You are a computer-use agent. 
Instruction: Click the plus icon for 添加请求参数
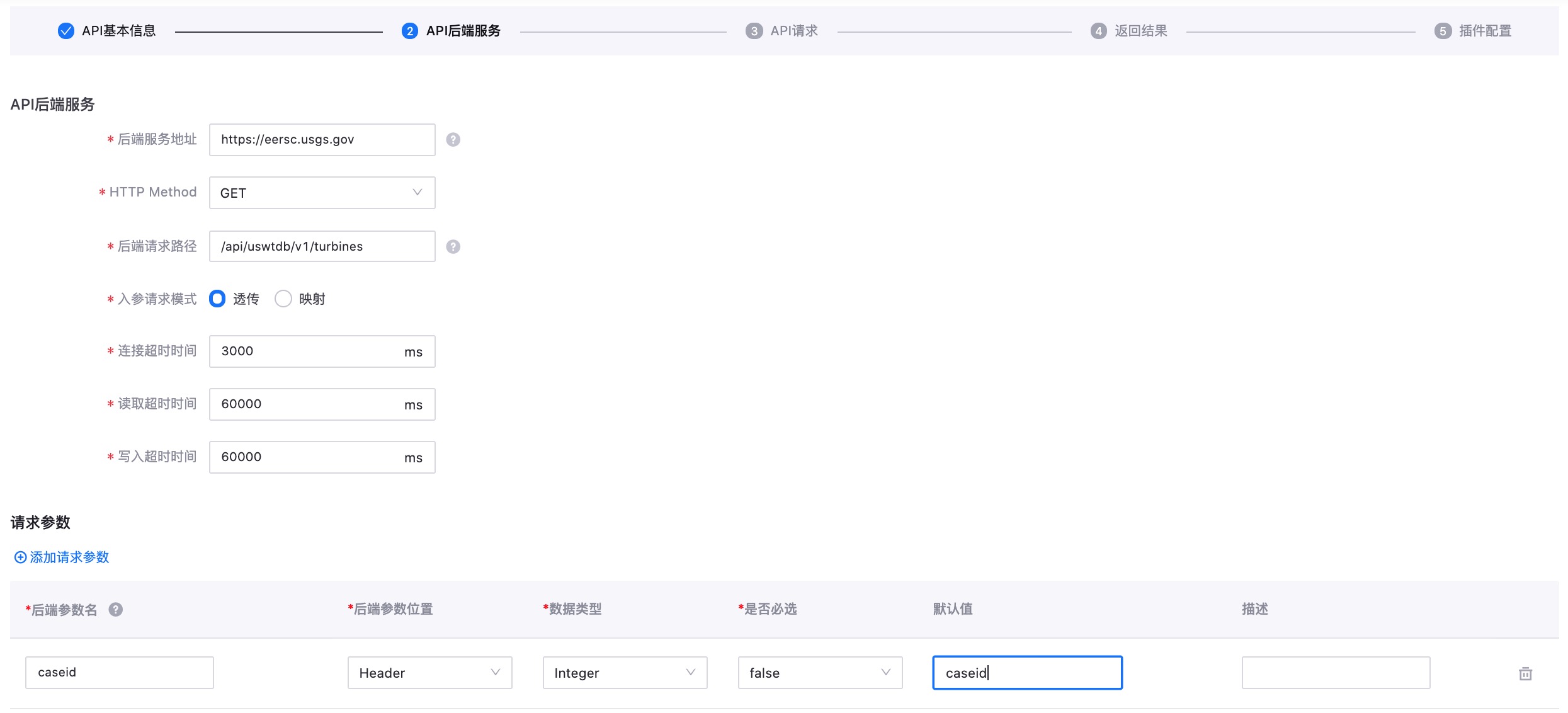tap(20, 557)
